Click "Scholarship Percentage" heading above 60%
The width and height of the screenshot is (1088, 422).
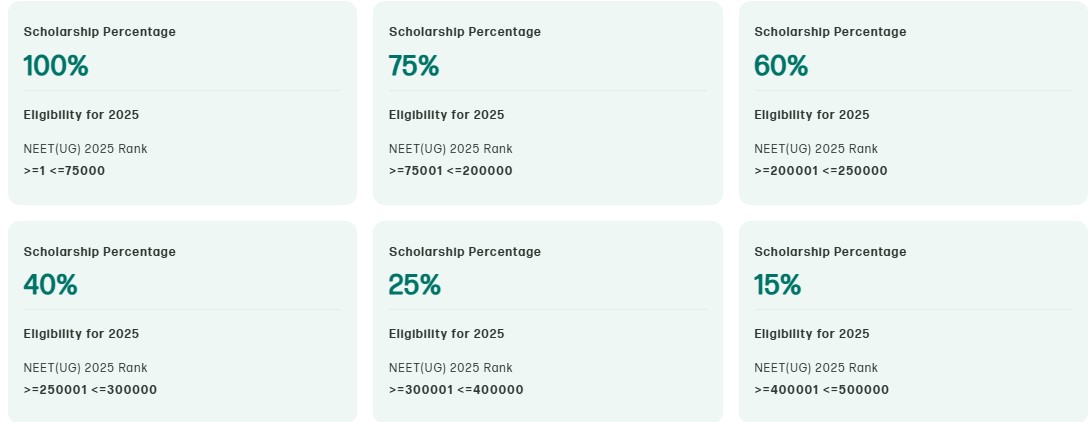[830, 32]
